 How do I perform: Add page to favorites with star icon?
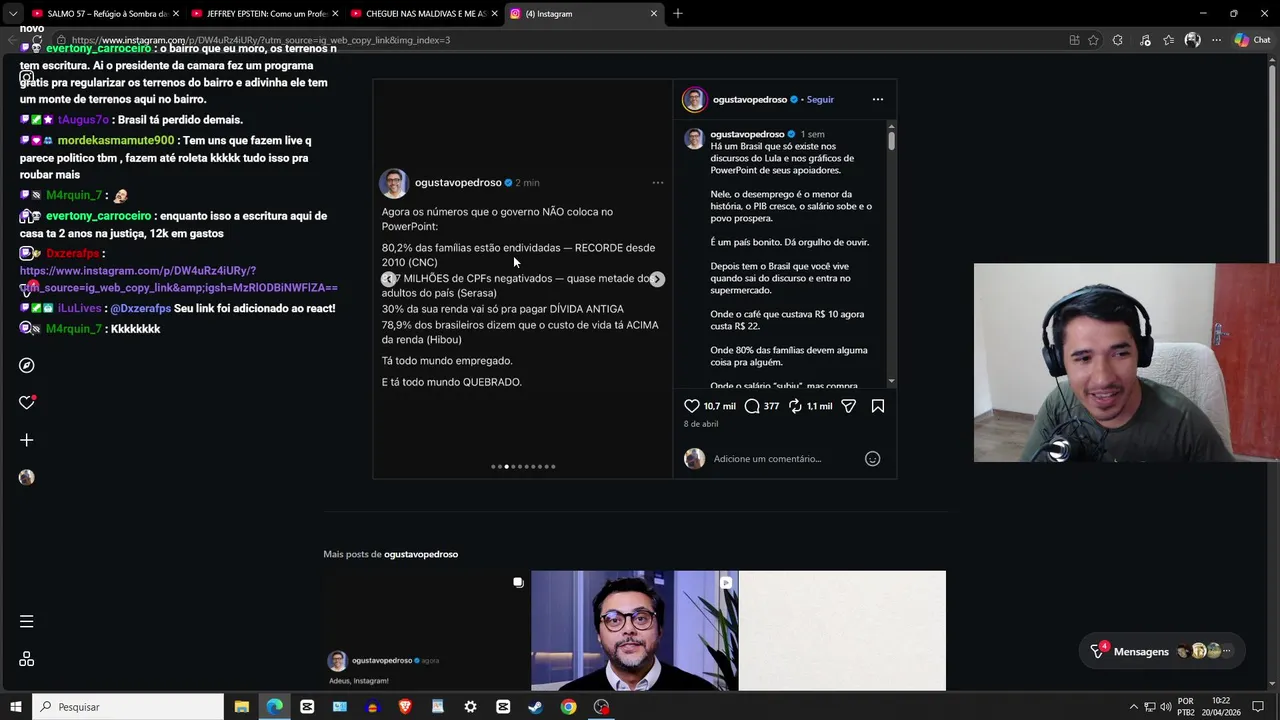[x=1094, y=40]
